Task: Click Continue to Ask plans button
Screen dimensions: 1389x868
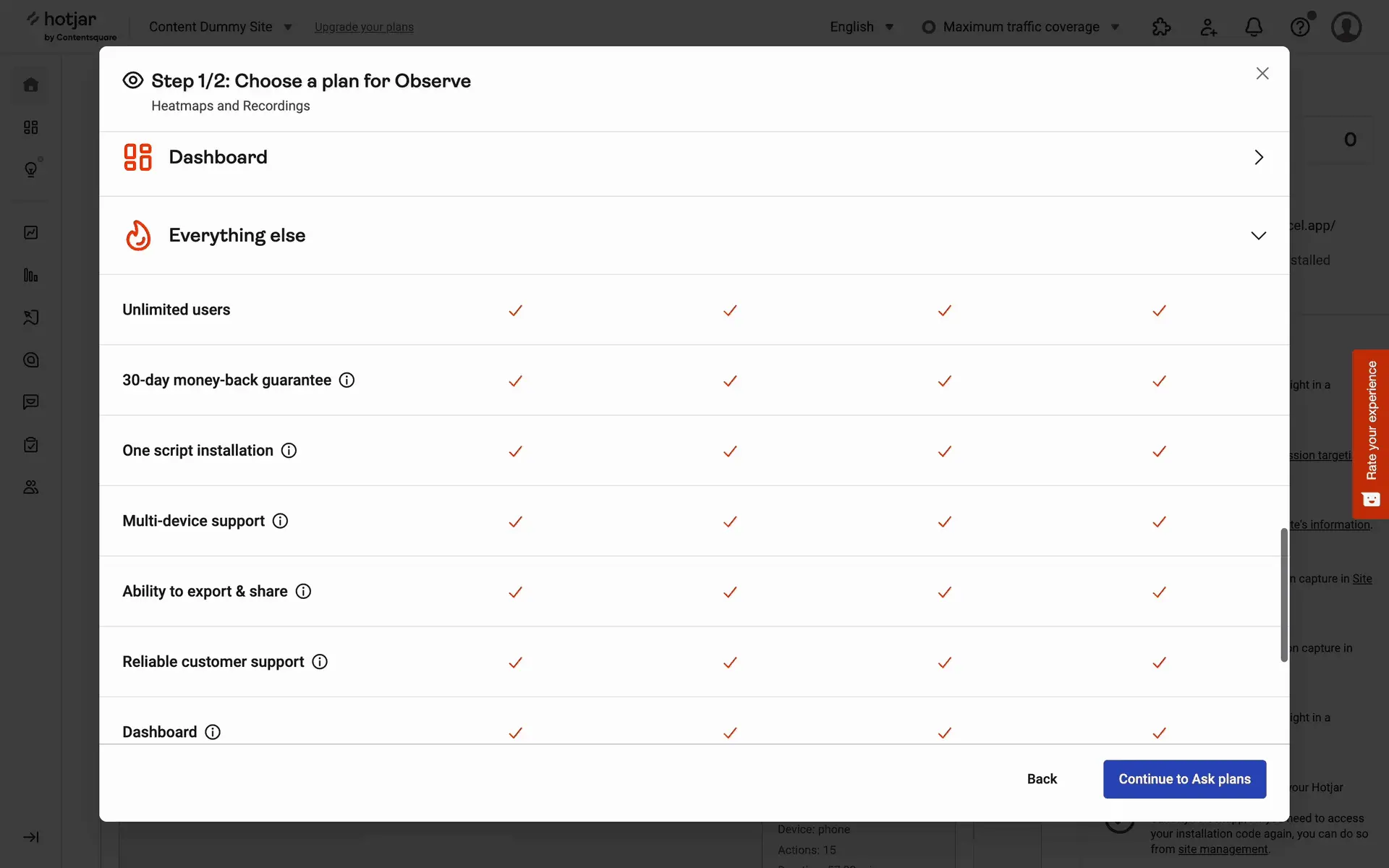Action: pyautogui.click(x=1184, y=779)
